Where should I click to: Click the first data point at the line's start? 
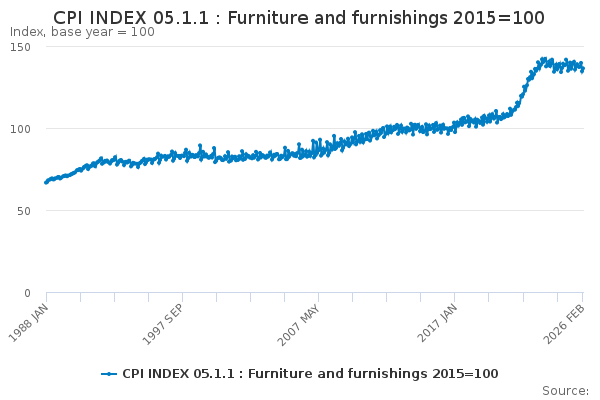tap(46, 182)
